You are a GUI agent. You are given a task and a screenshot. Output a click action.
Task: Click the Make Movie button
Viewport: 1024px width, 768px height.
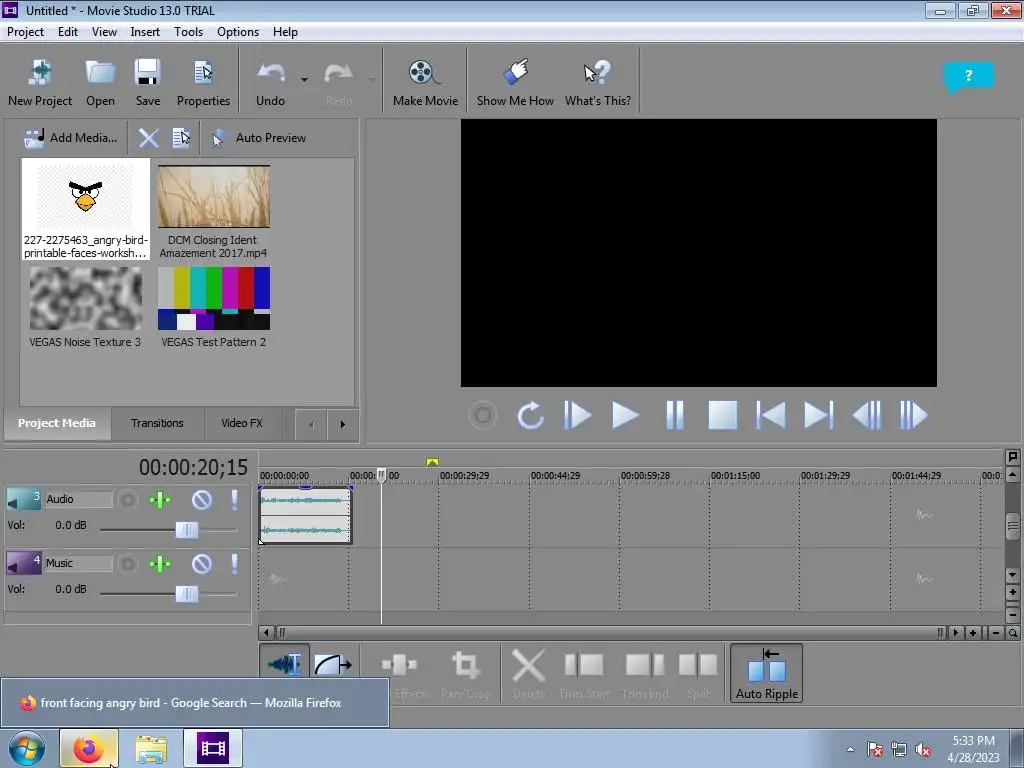pyautogui.click(x=425, y=82)
